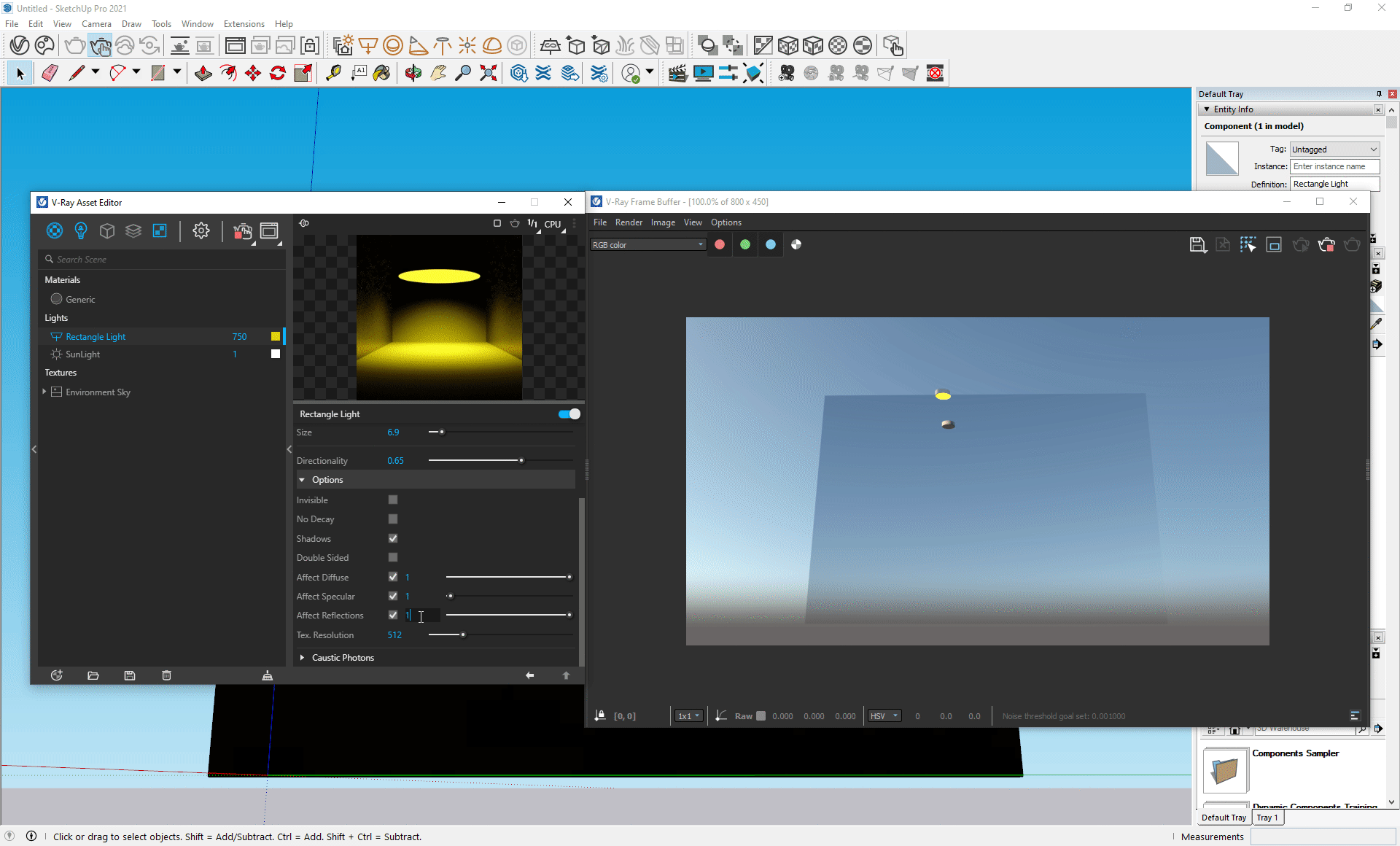Image resolution: width=1400 pixels, height=846 pixels.
Task: Enable the Shadows checkbox
Action: [x=393, y=538]
